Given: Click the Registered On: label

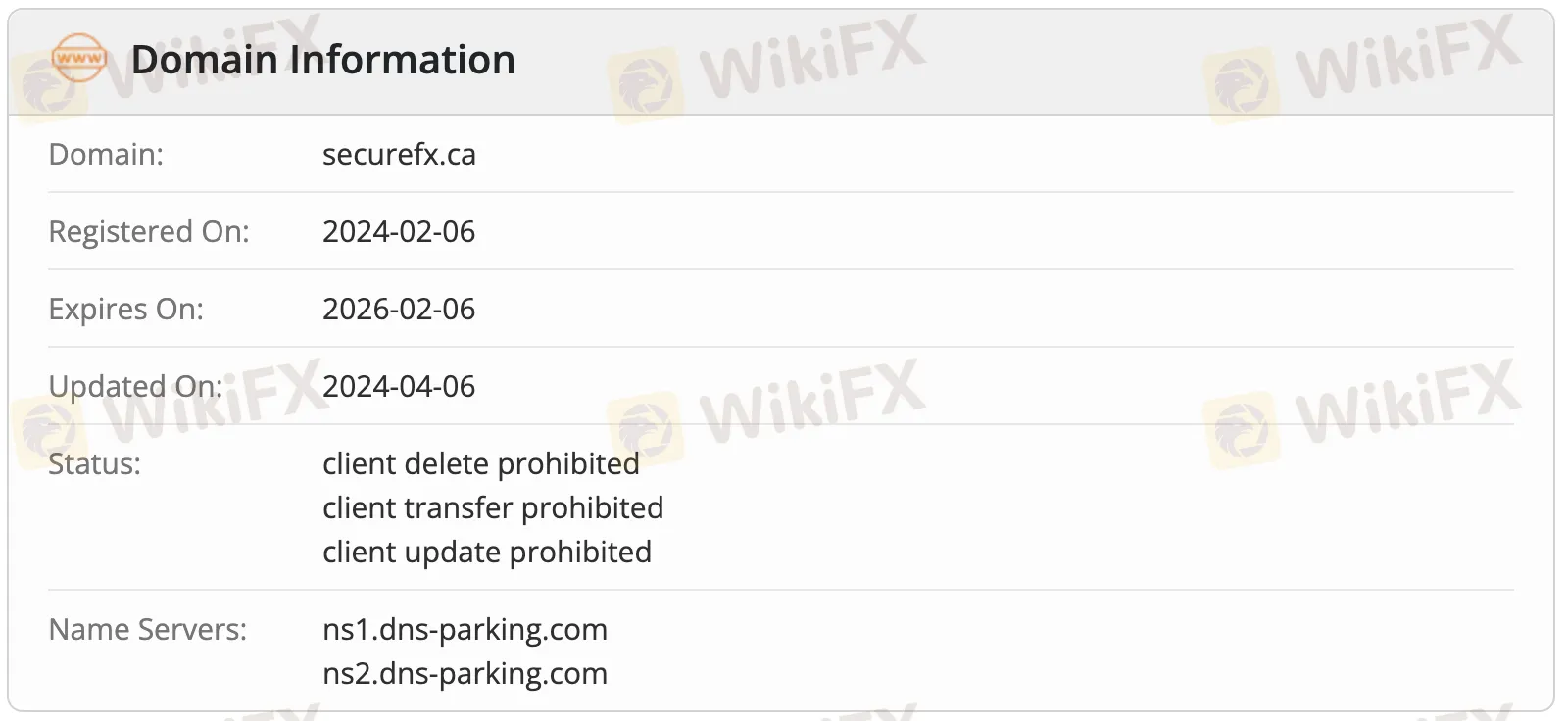Looking at the screenshot, I should (149, 231).
